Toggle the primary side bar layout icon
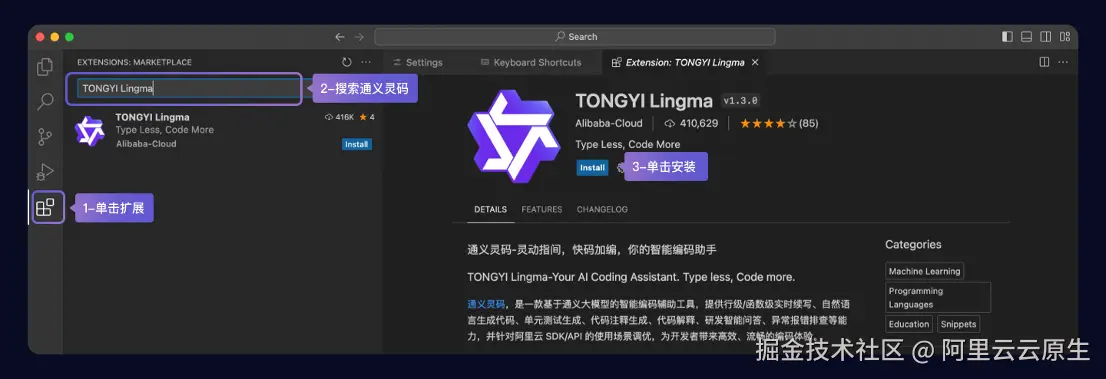 [x=1007, y=37]
